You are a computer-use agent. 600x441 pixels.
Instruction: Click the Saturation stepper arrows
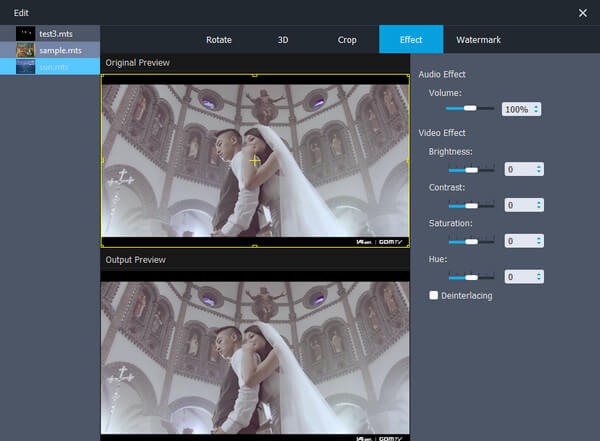point(539,241)
